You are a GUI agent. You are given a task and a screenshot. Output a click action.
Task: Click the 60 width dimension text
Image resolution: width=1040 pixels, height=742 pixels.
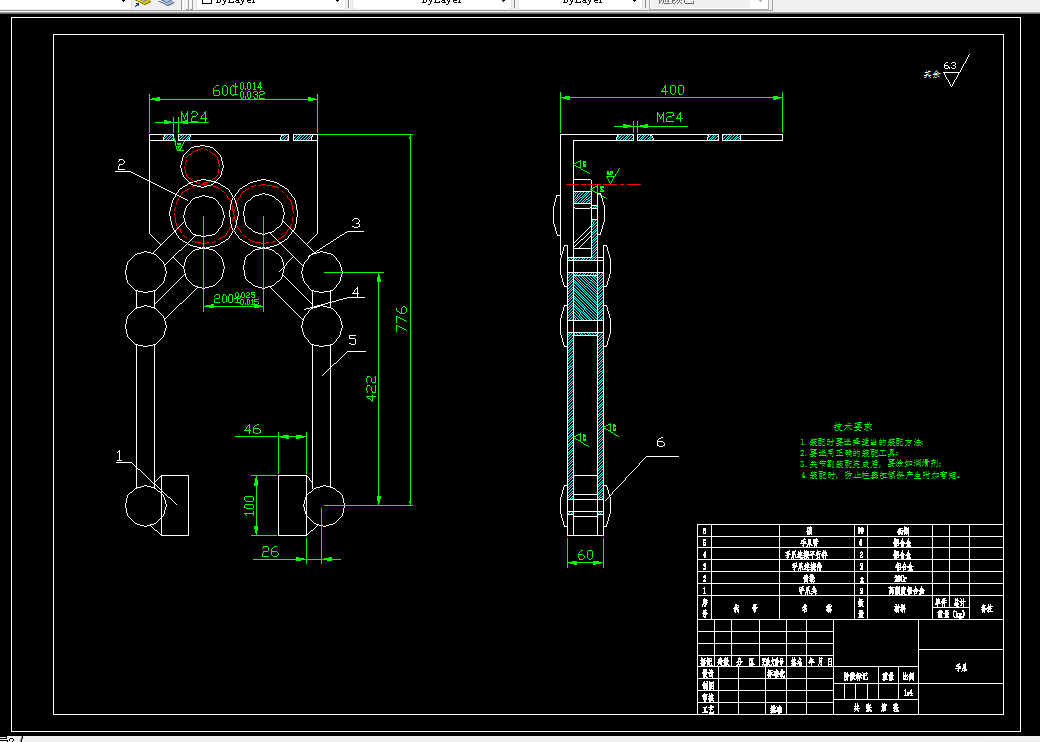click(x=585, y=555)
